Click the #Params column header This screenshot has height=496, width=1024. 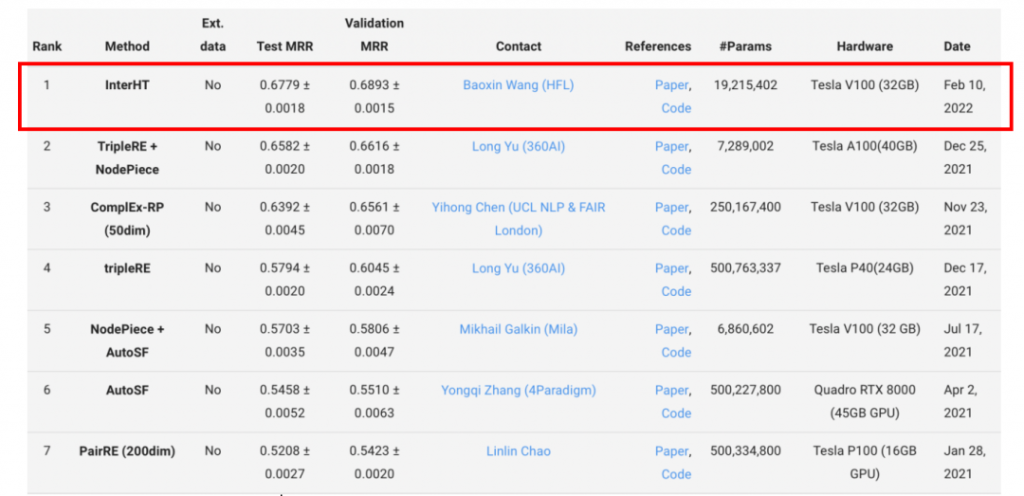pyautogui.click(x=745, y=46)
